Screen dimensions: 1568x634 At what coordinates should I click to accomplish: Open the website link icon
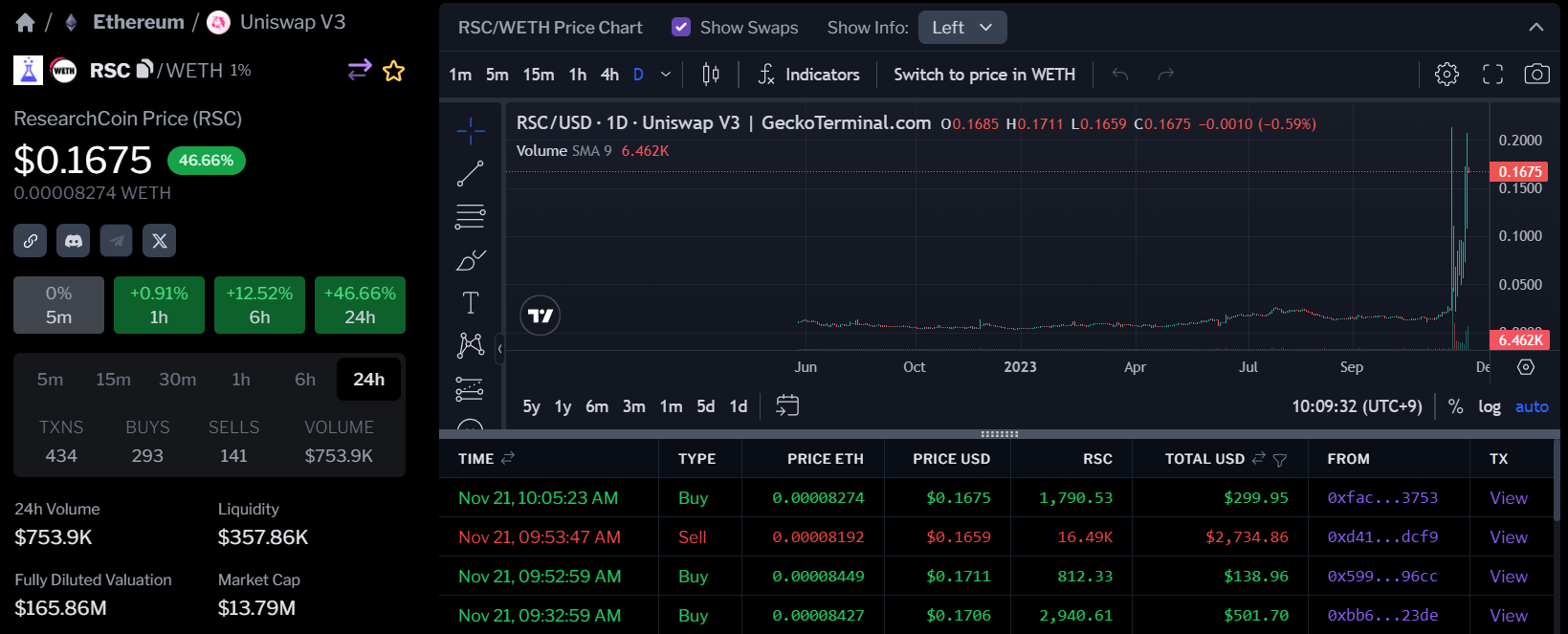pos(31,241)
